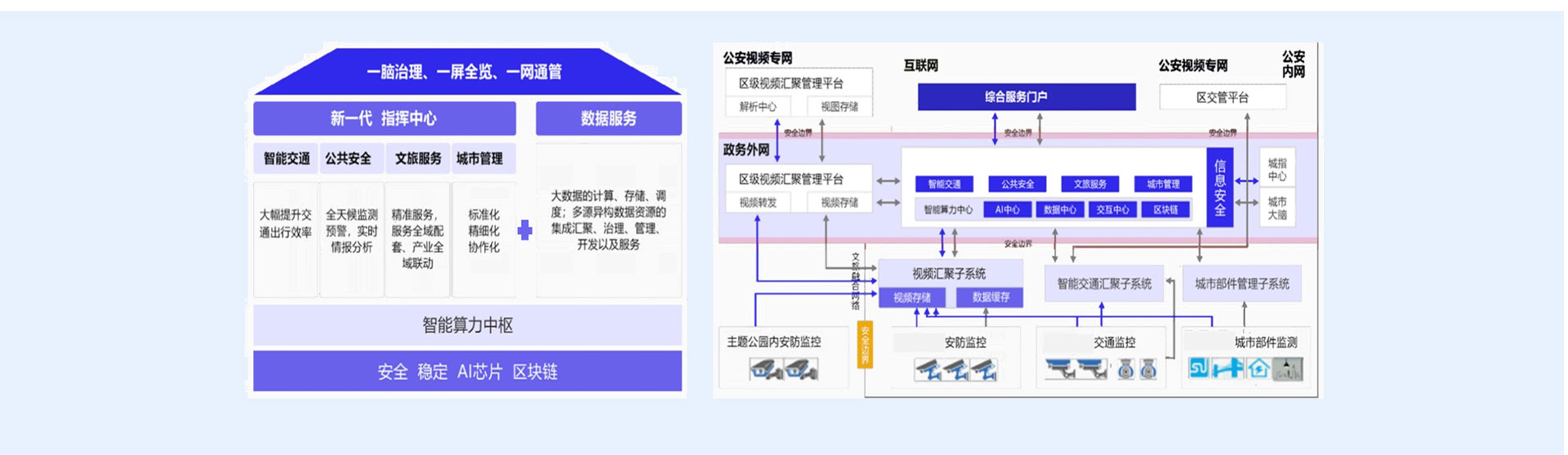This screenshot has width=1568, height=455.
Task: Click the blue plus icon beside 协作化
Action: (x=525, y=230)
